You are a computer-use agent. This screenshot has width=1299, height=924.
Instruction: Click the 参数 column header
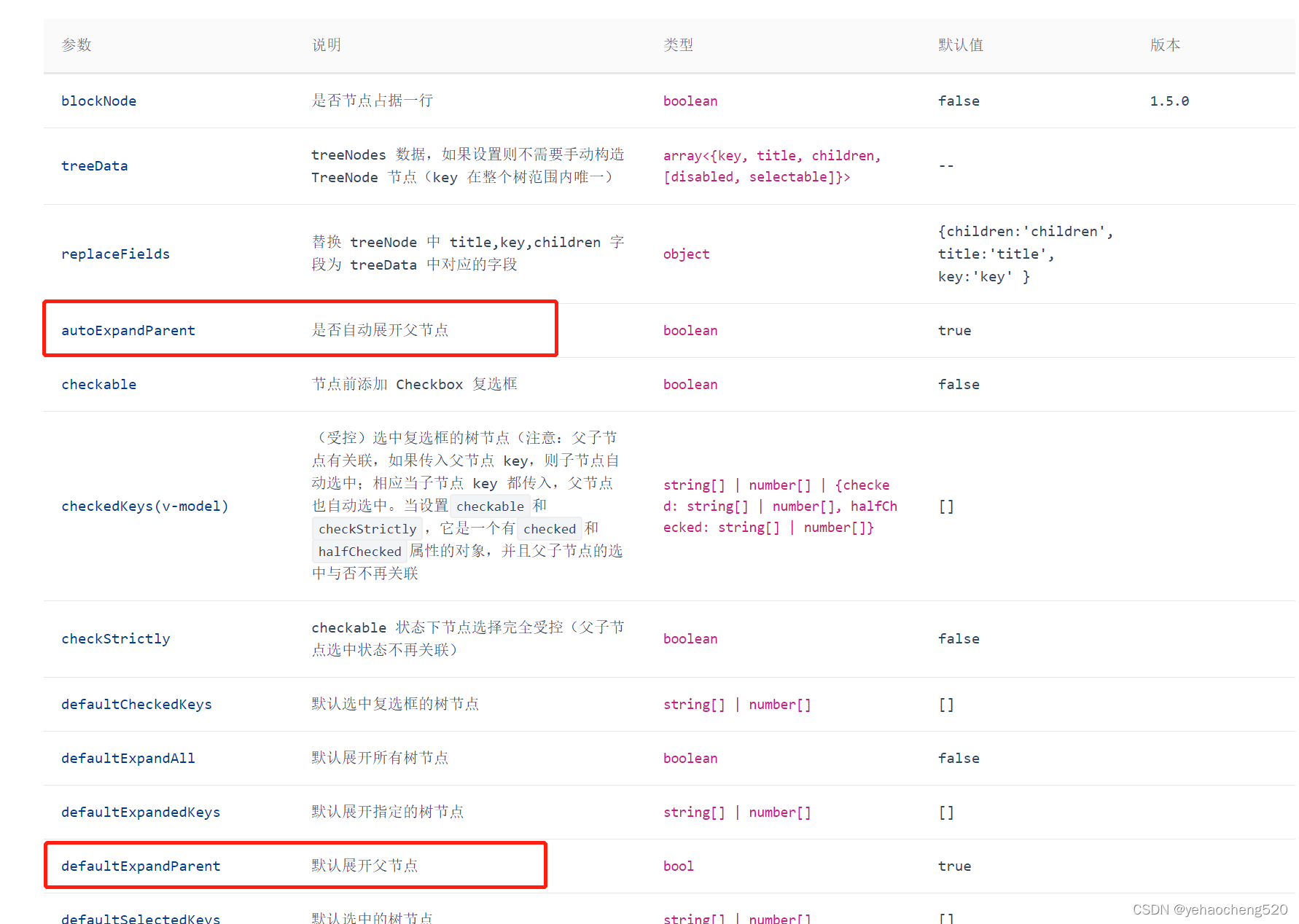pos(77,45)
